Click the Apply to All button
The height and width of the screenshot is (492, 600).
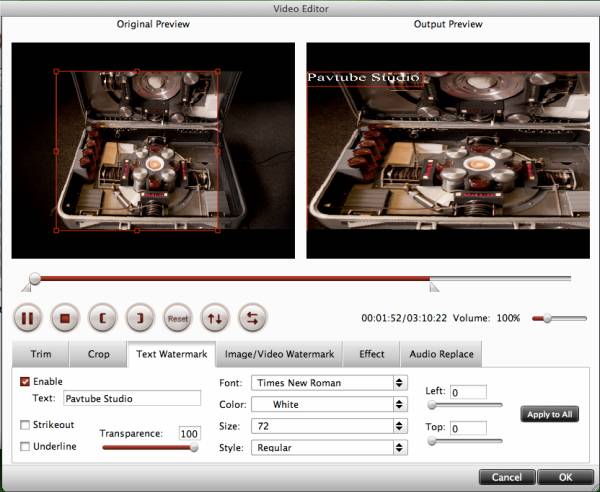point(549,414)
